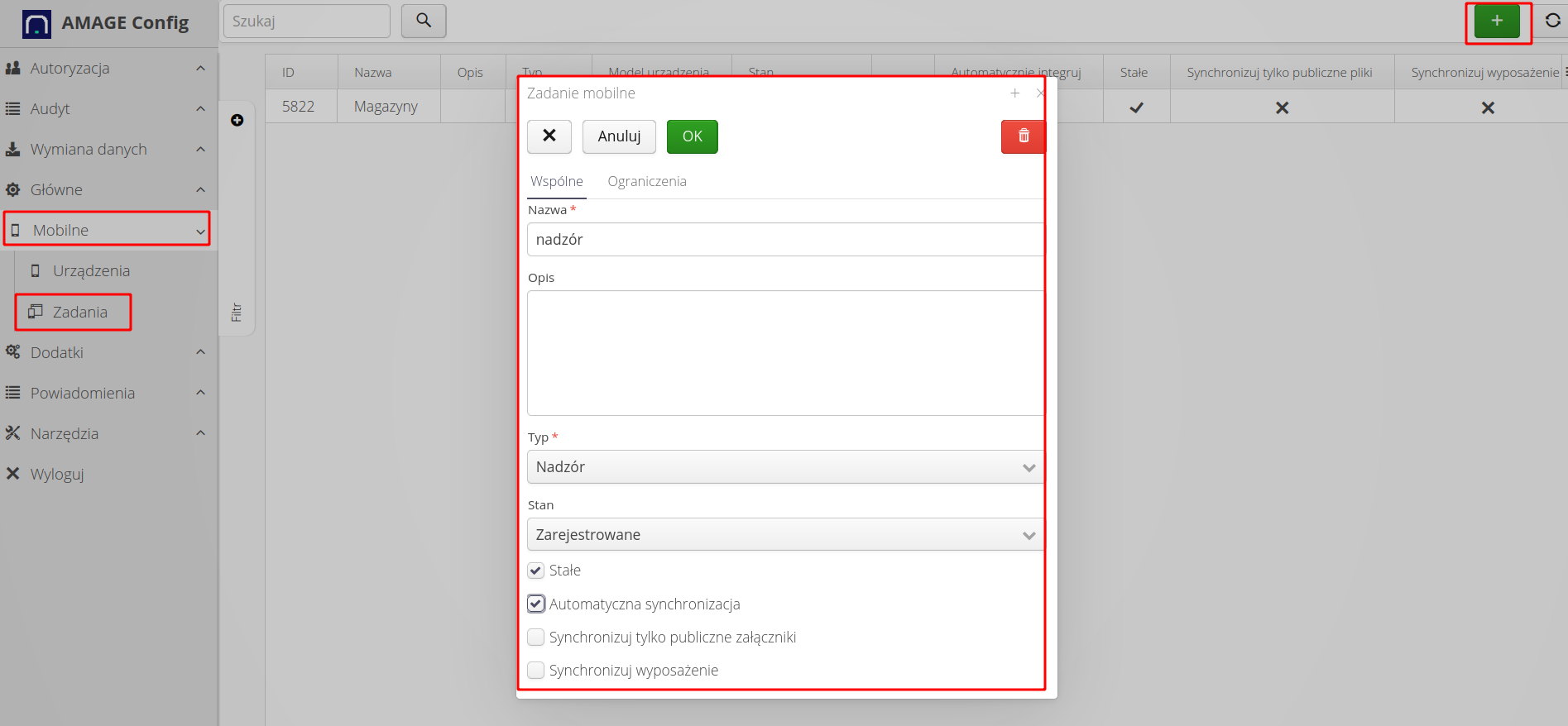
Task: Click the refresh icon in top bar
Action: click(x=1552, y=21)
